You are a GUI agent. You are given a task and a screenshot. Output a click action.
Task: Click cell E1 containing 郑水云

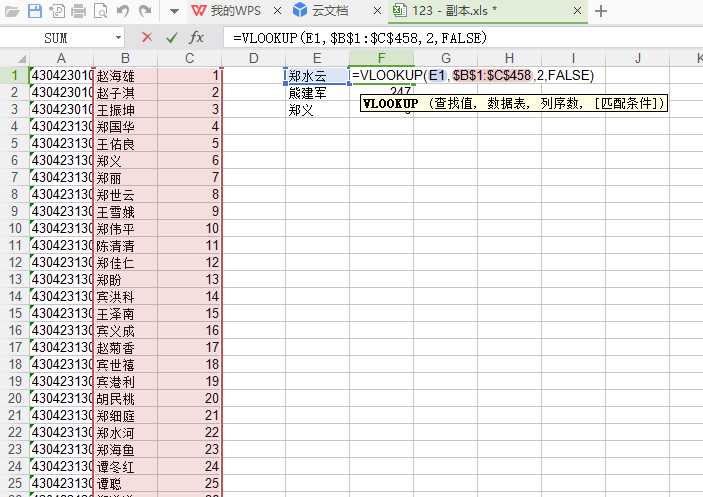pyautogui.click(x=317, y=75)
